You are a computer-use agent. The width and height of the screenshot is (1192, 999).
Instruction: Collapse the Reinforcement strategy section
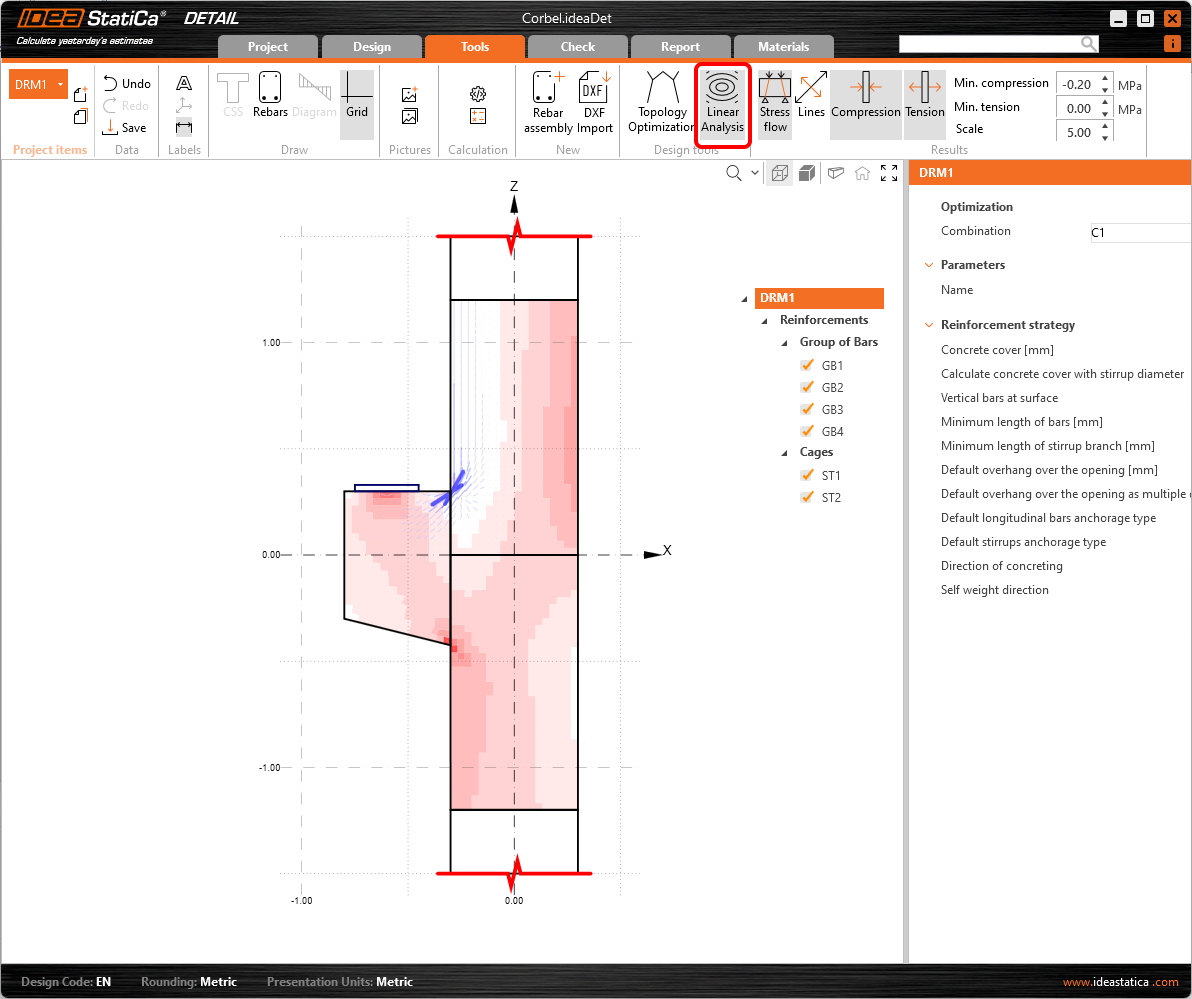point(928,324)
